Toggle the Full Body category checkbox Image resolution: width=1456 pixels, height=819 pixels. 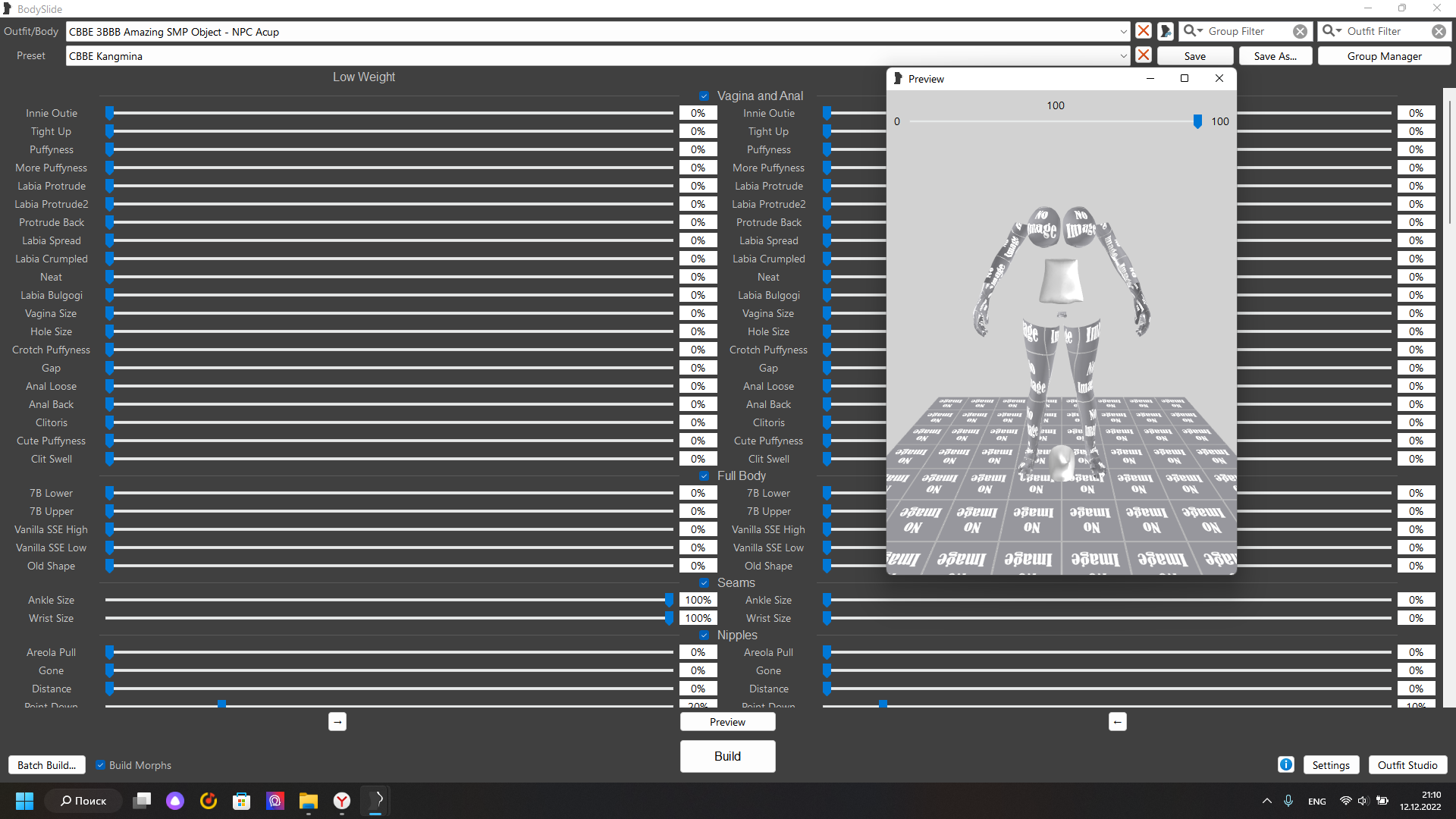tap(704, 476)
